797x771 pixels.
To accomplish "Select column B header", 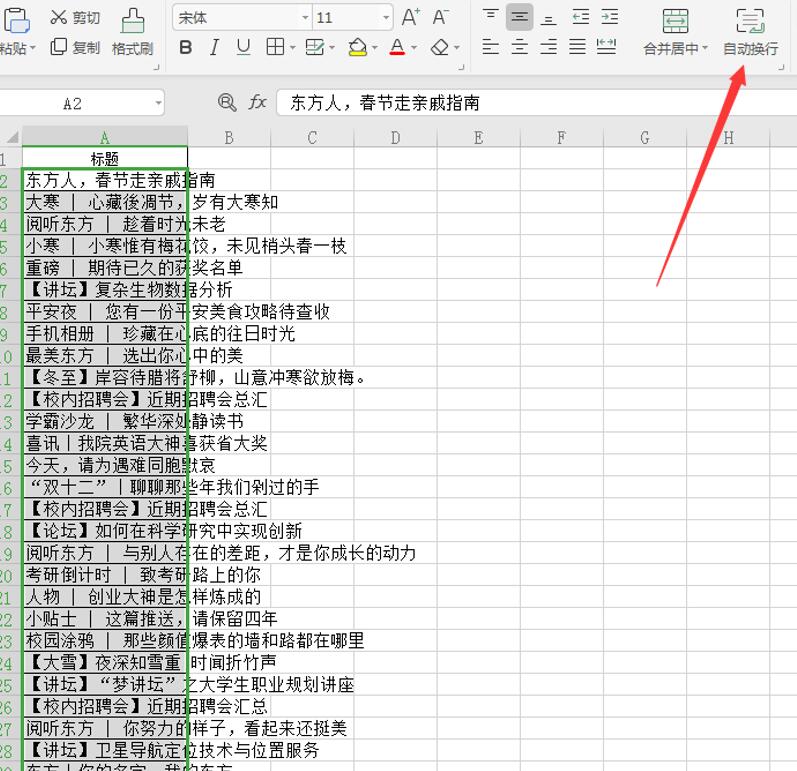I will [x=229, y=138].
